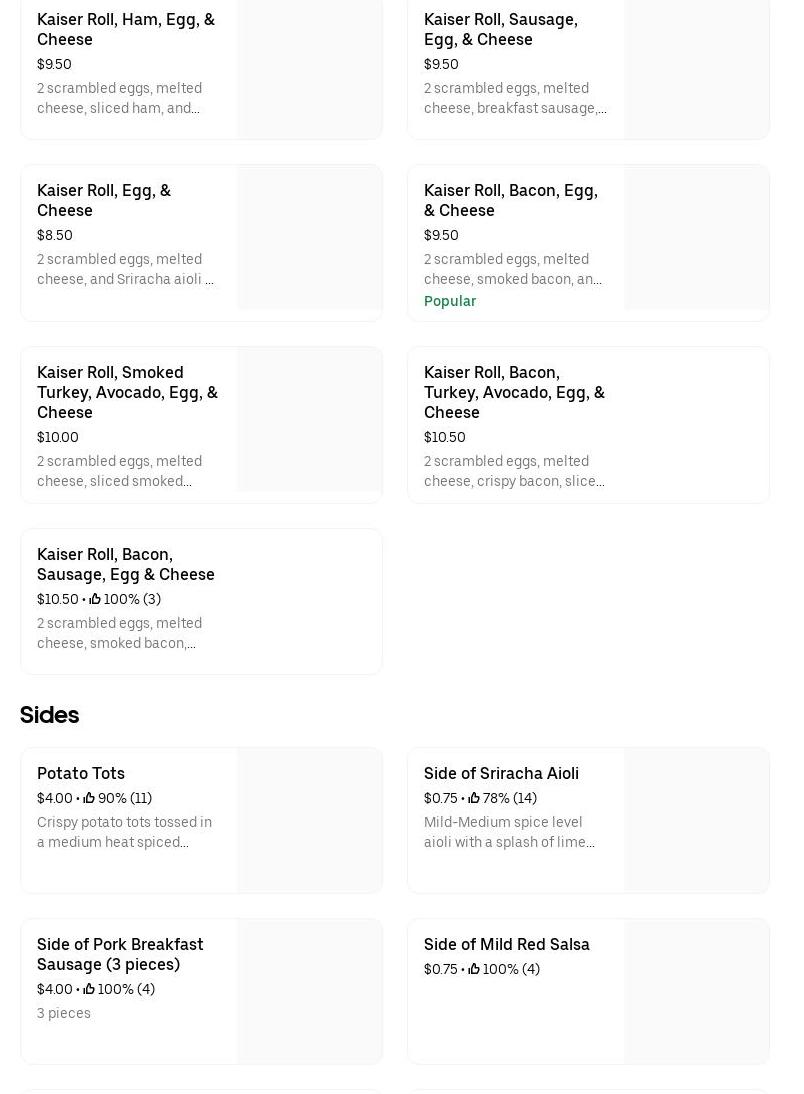Click the green Popular label
804x1094 pixels.
(x=450, y=301)
